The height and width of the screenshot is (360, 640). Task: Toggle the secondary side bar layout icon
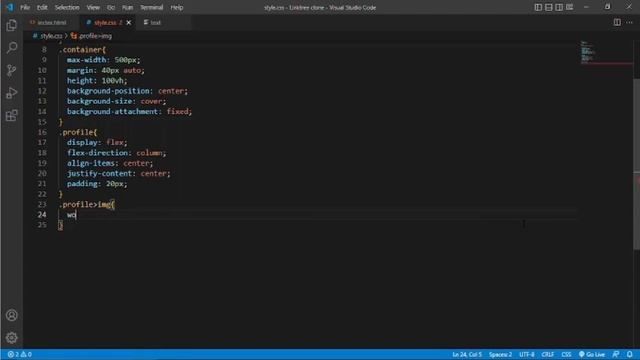click(559, 7)
